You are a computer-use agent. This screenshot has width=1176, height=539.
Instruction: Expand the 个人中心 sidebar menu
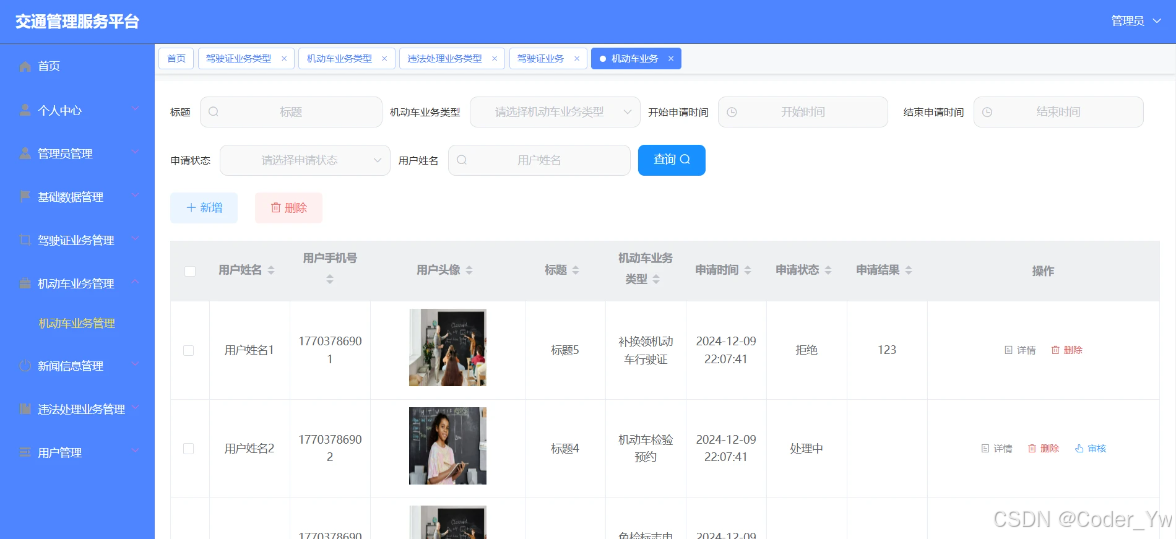click(x=135, y=109)
